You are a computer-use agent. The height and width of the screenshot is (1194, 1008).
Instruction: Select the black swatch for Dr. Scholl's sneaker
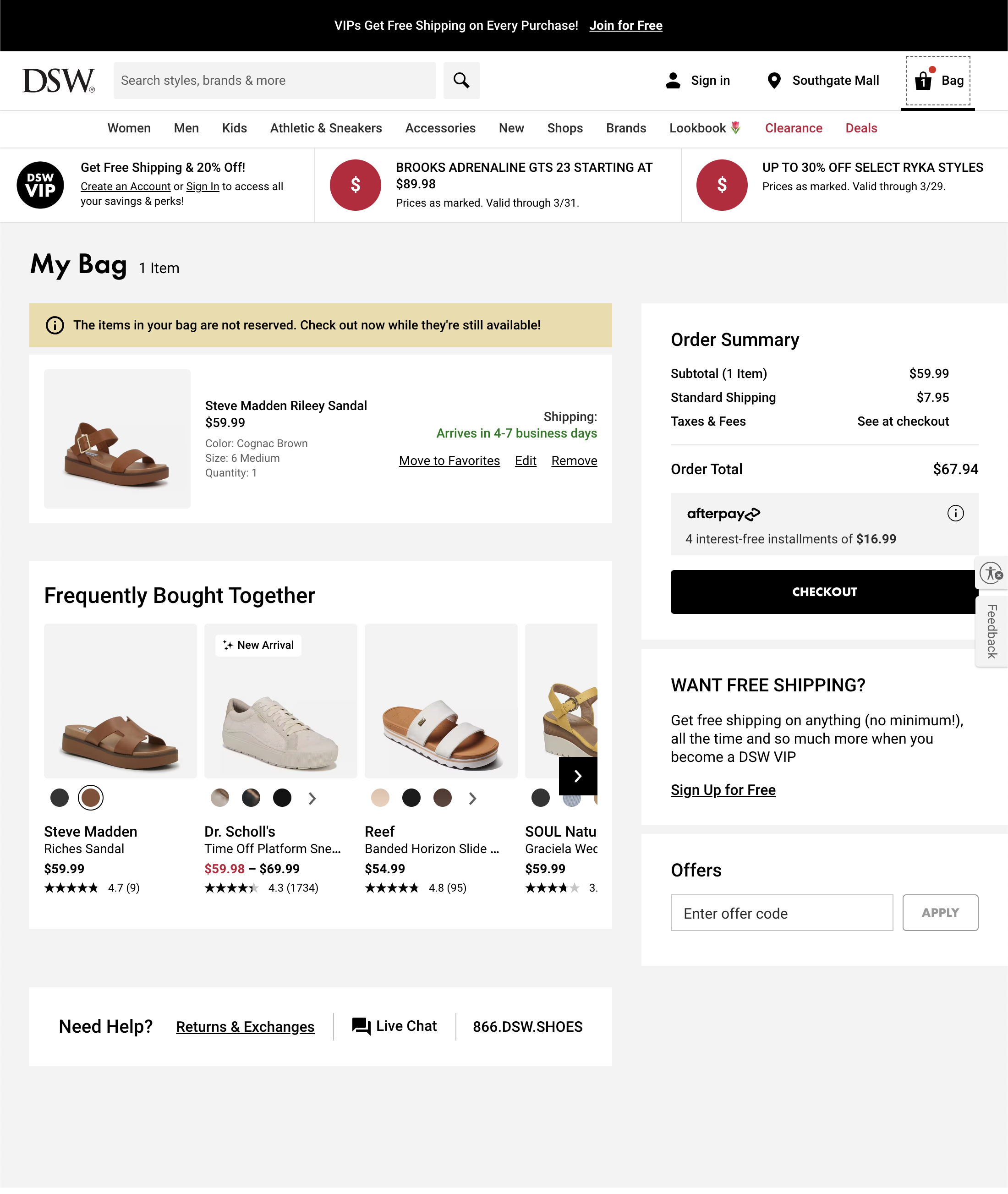(282, 798)
